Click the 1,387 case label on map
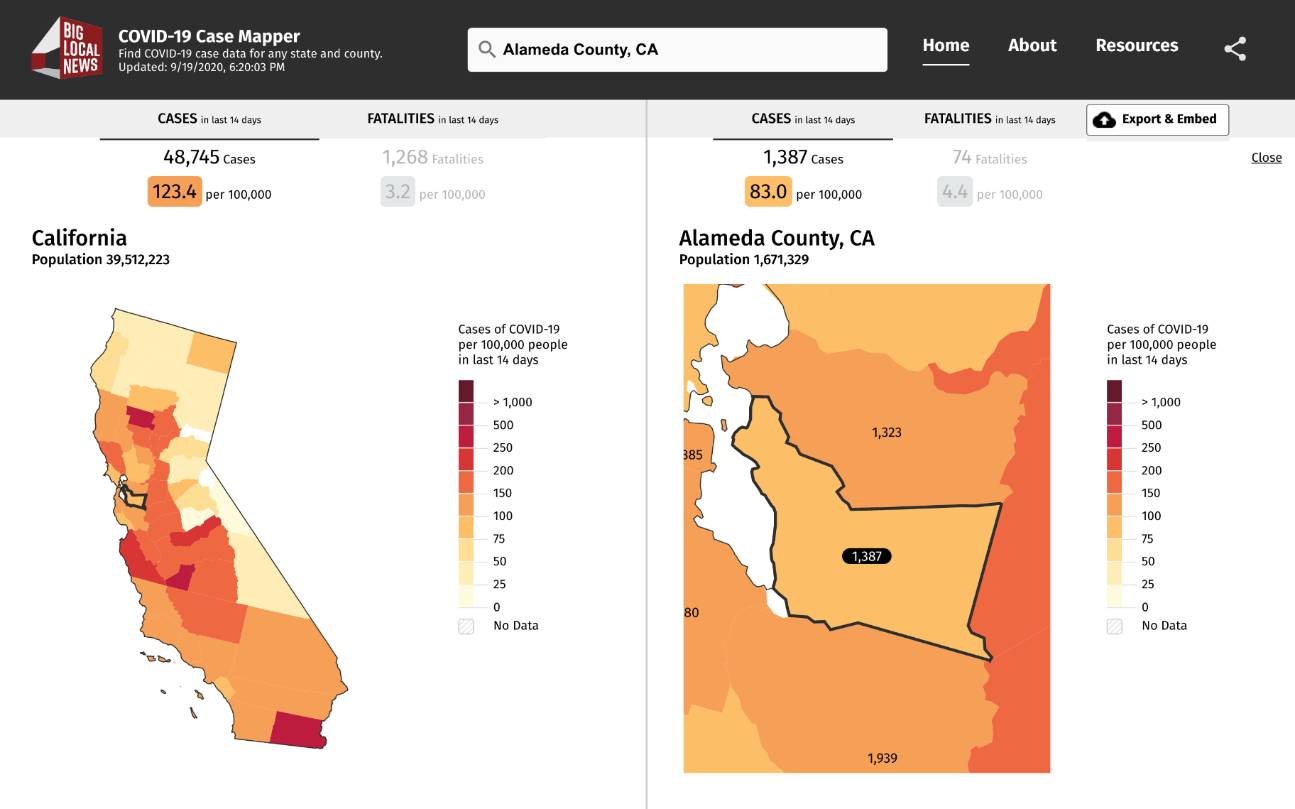This screenshot has height=809, width=1295. click(866, 556)
